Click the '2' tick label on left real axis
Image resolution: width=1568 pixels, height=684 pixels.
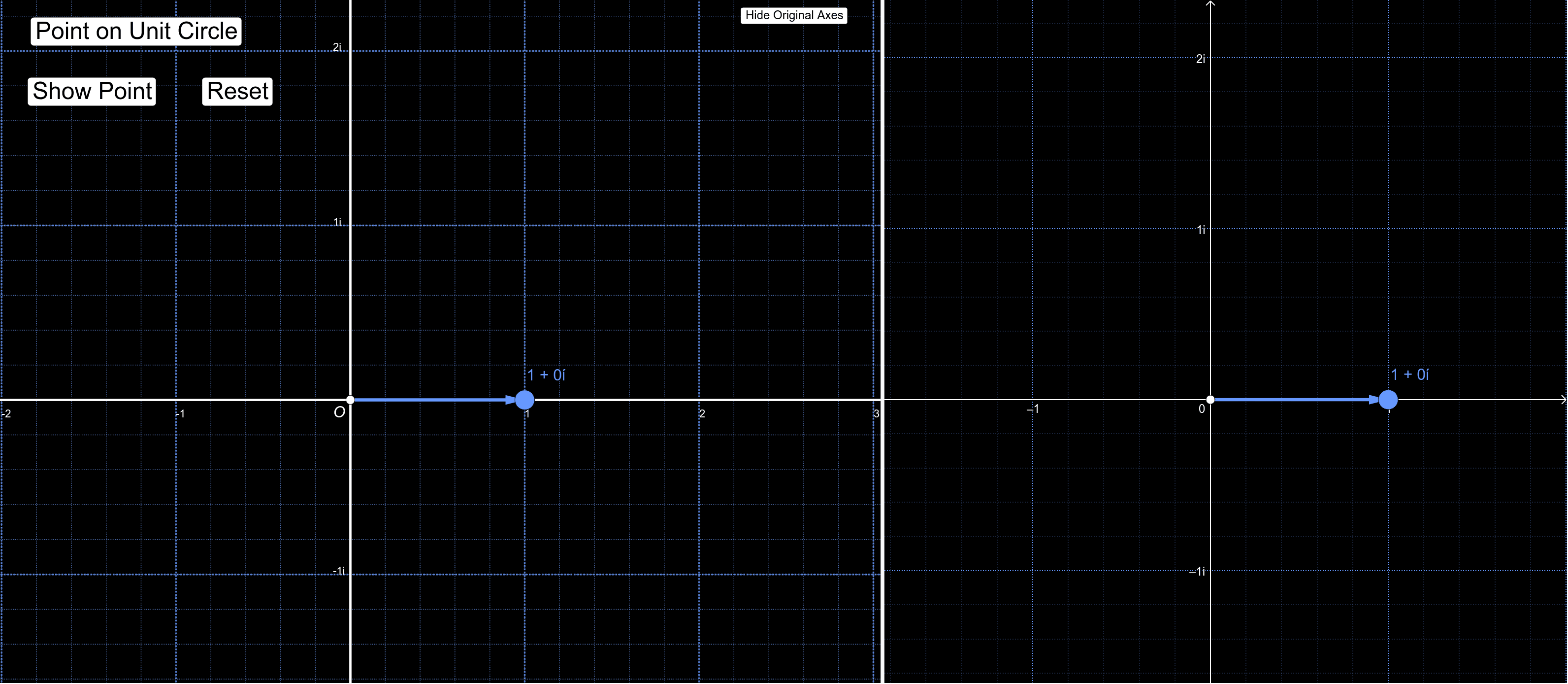[702, 413]
